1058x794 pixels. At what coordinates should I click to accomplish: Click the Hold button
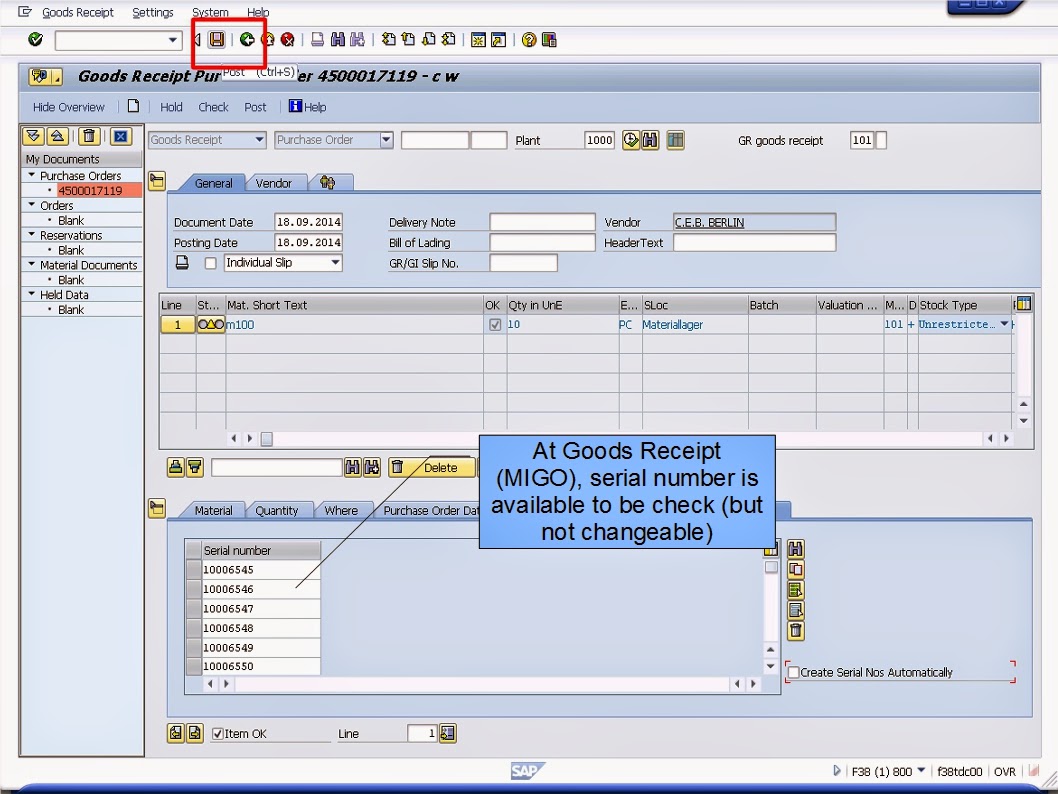click(x=171, y=107)
